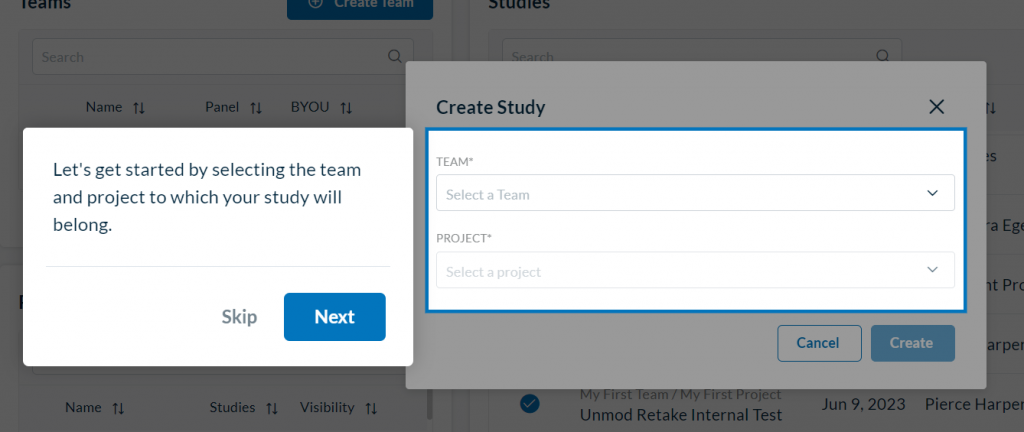Click Next in the onboarding tooltip
This screenshot has height=432, width=1024.
[x=334, y=317]
